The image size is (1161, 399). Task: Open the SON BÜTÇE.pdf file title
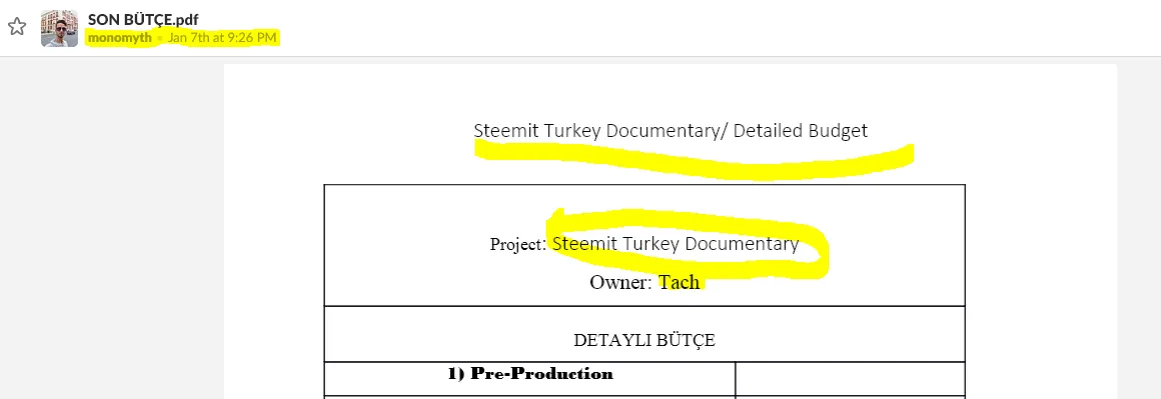coord(143,19)
